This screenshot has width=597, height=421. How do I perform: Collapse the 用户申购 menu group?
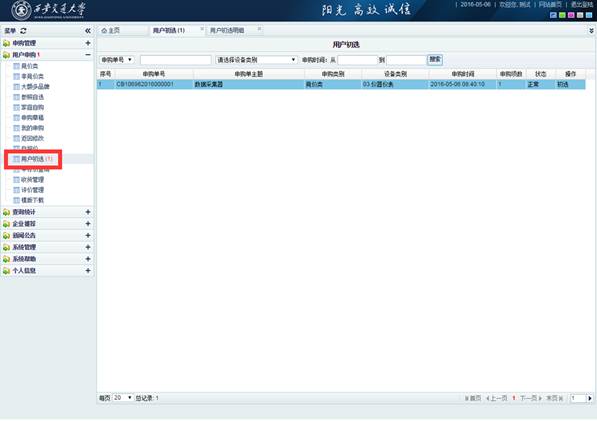[88, 55]
